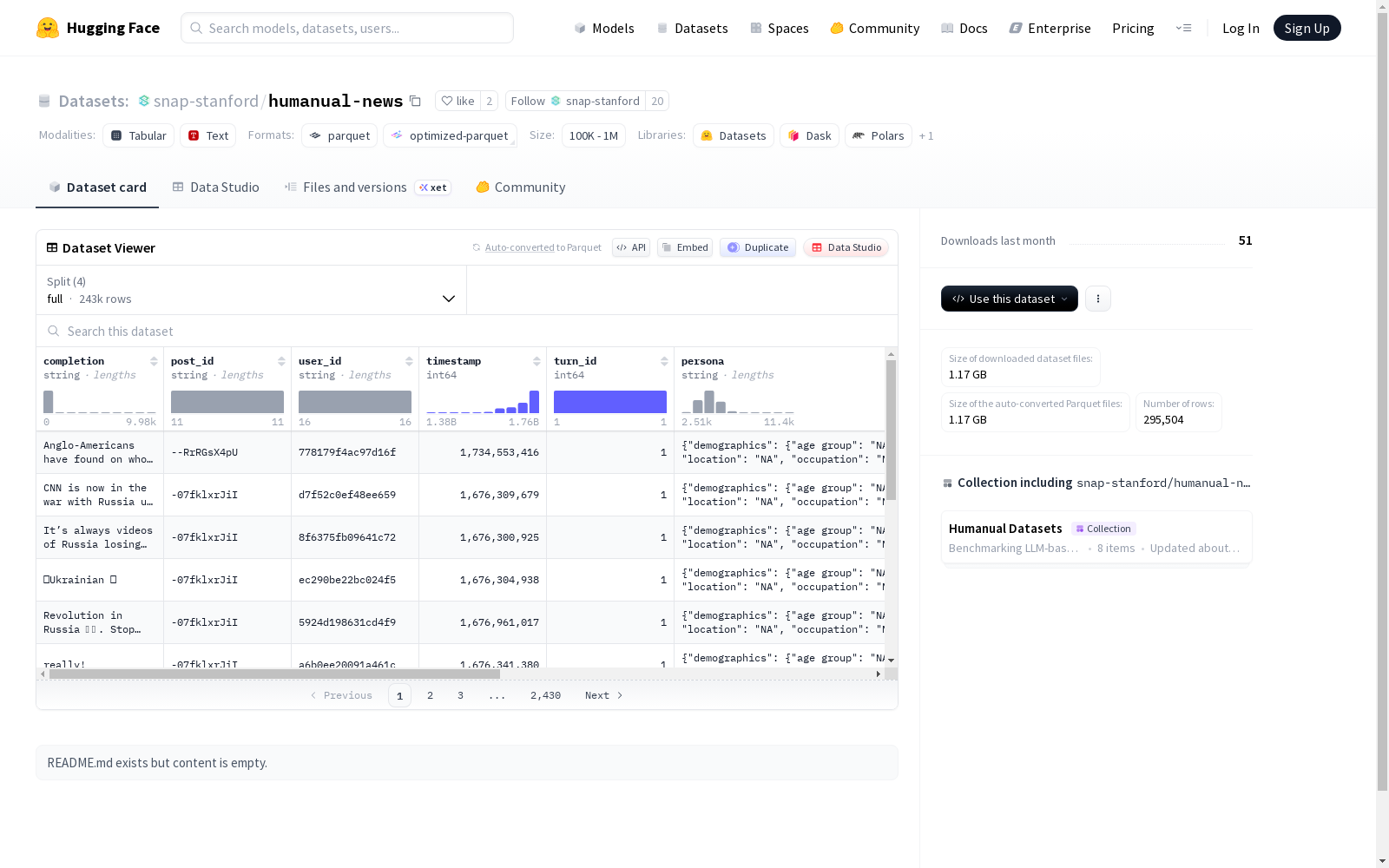Go to page 2 of the dataset
Screen dimensions: 1389x868
click(430, 695)
